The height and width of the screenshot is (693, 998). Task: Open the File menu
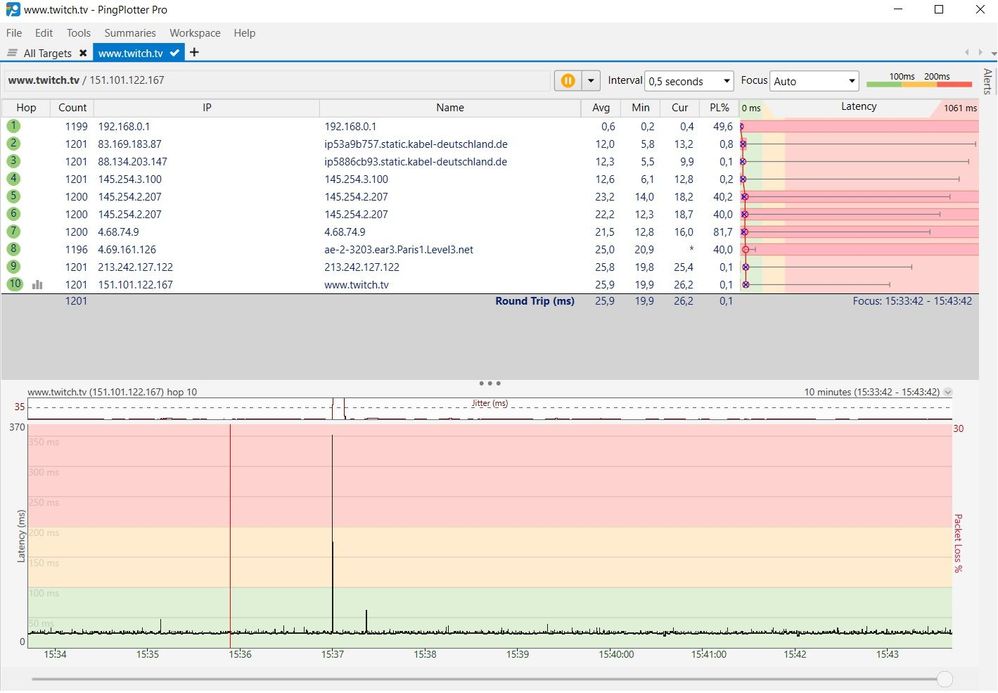pyautogui.click(x=14, y=33)
